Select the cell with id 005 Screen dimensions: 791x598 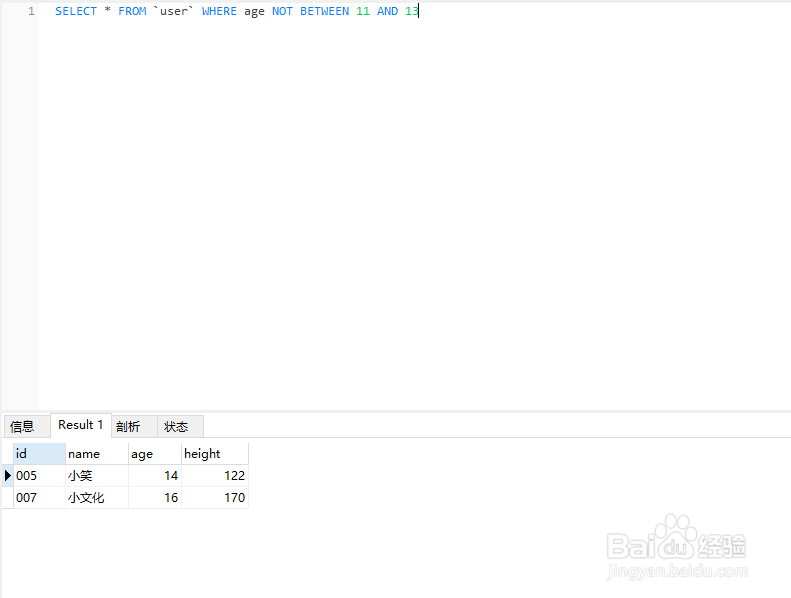click(x=39, y=475)
